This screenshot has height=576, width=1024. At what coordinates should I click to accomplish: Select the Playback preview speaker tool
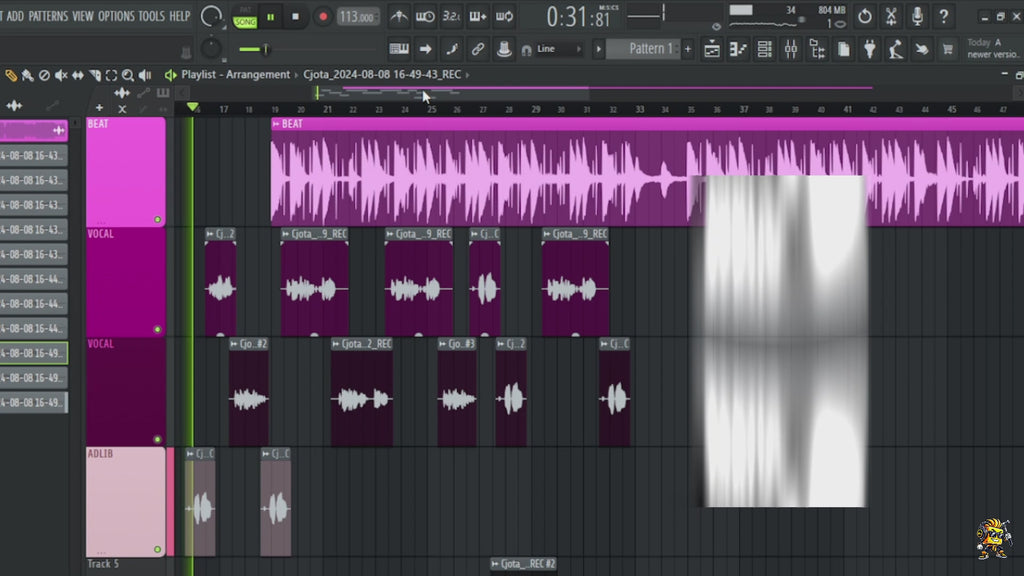point(145,75)
